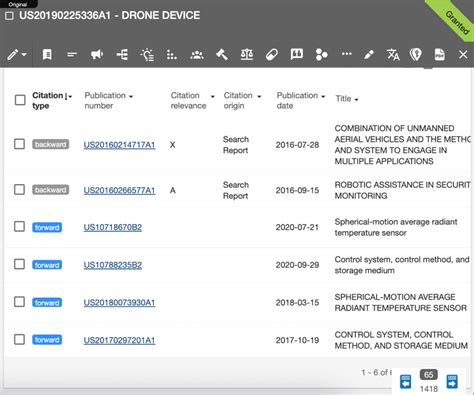The width and height of the screenshot is (474, 395).
Task: Click title 'ROBOTIC ASSISTANCE IN SECURITY MONITORING'
Action: click(x=403, y=190)
